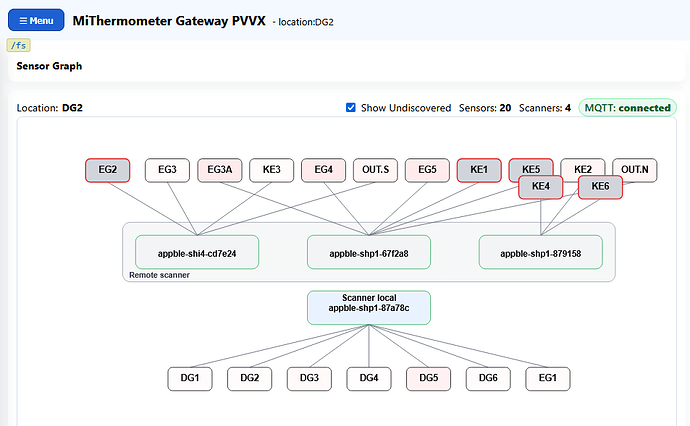
Task: Click the EG5 sensor node
Action: 427,170
